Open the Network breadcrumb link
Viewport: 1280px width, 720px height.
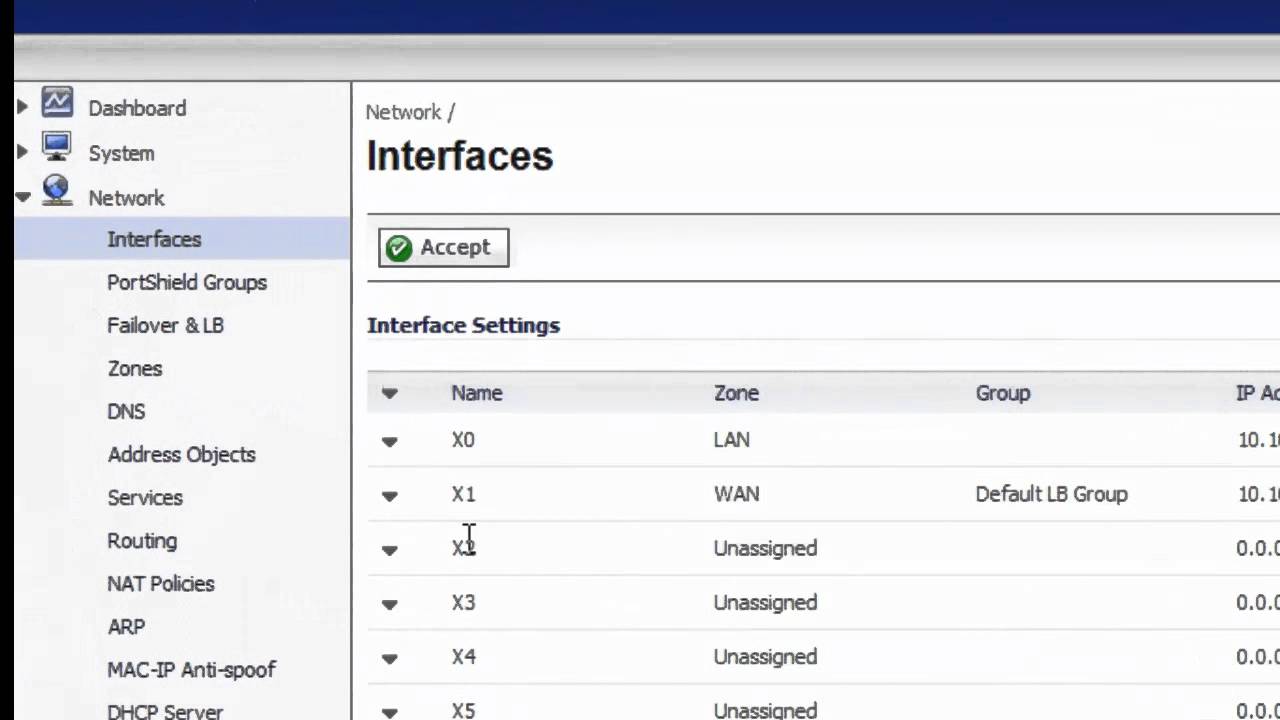pos(399,112)
